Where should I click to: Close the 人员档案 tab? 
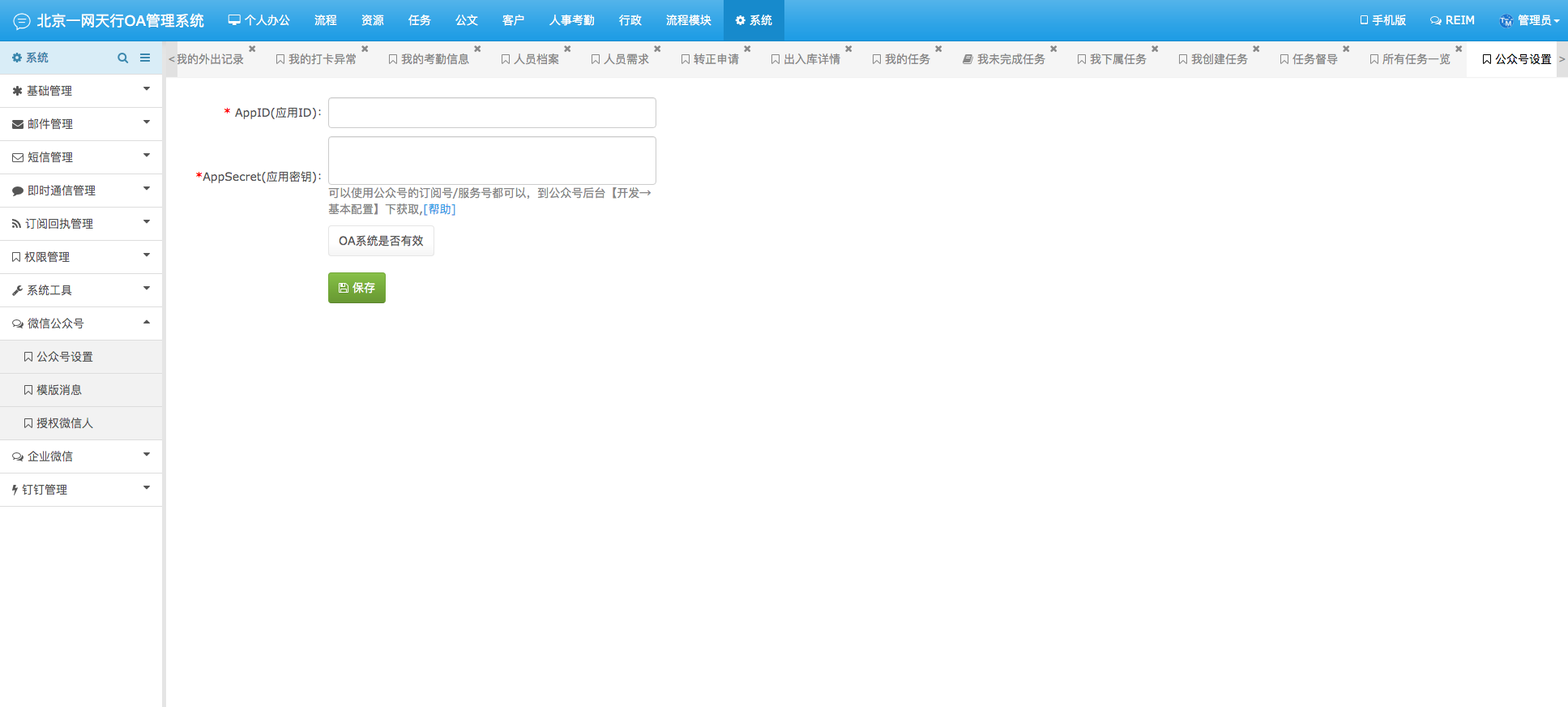[567, 49]
